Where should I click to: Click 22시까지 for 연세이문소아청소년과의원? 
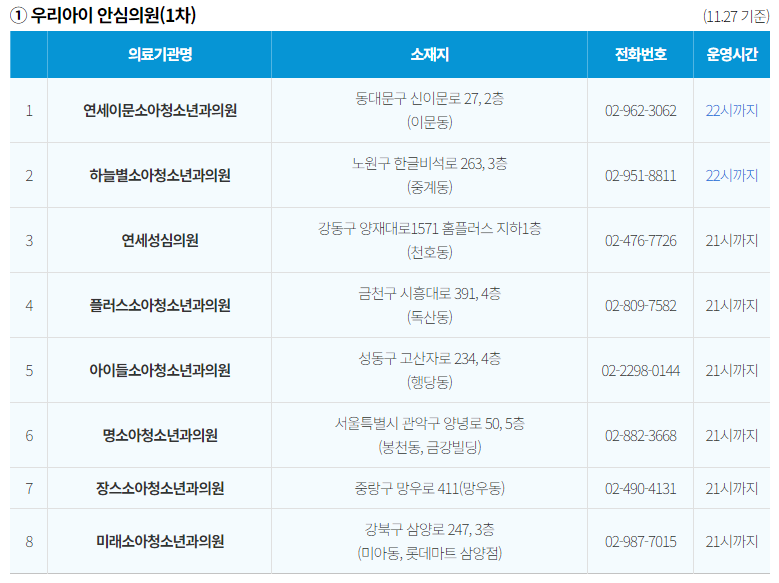732,110
